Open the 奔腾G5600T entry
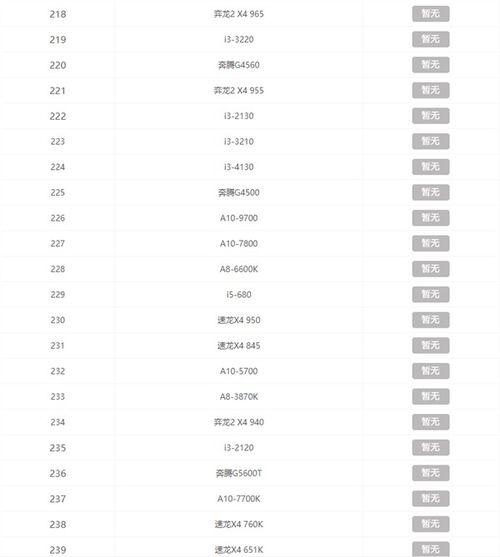The width and height of the screenshot is (500, 557). 239,473
